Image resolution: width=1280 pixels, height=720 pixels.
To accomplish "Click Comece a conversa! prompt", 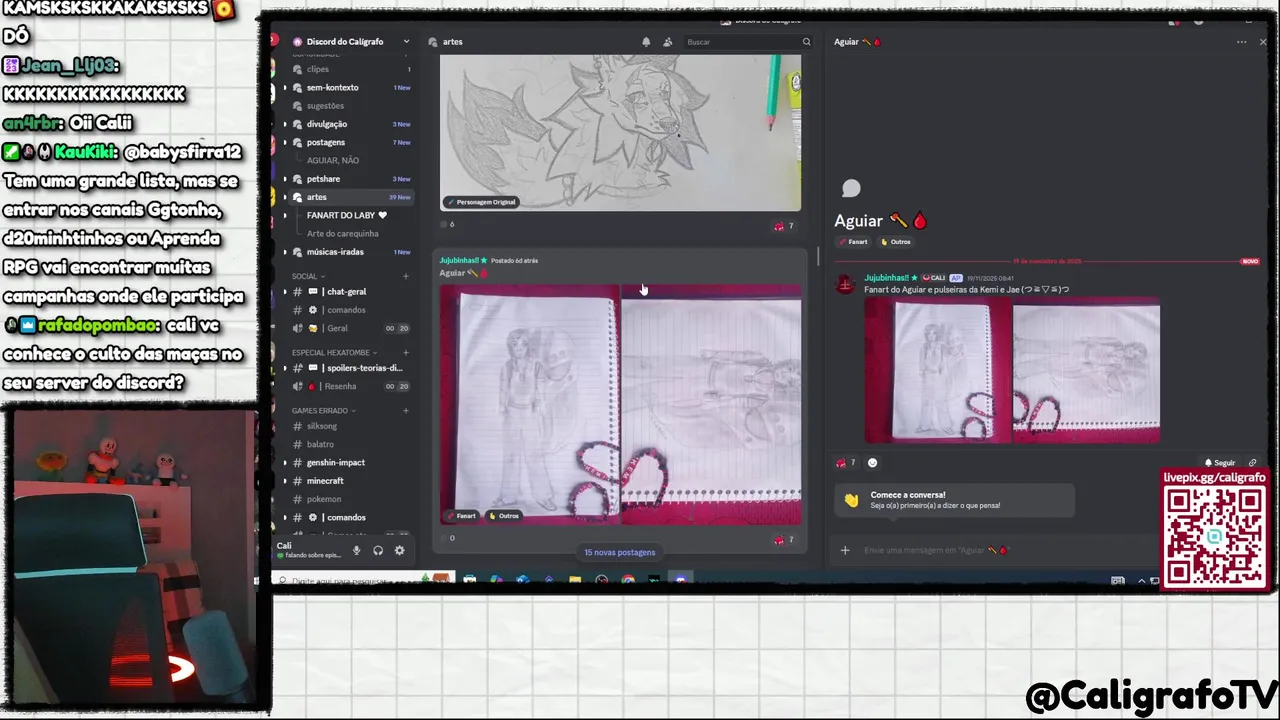I will 955,500.
